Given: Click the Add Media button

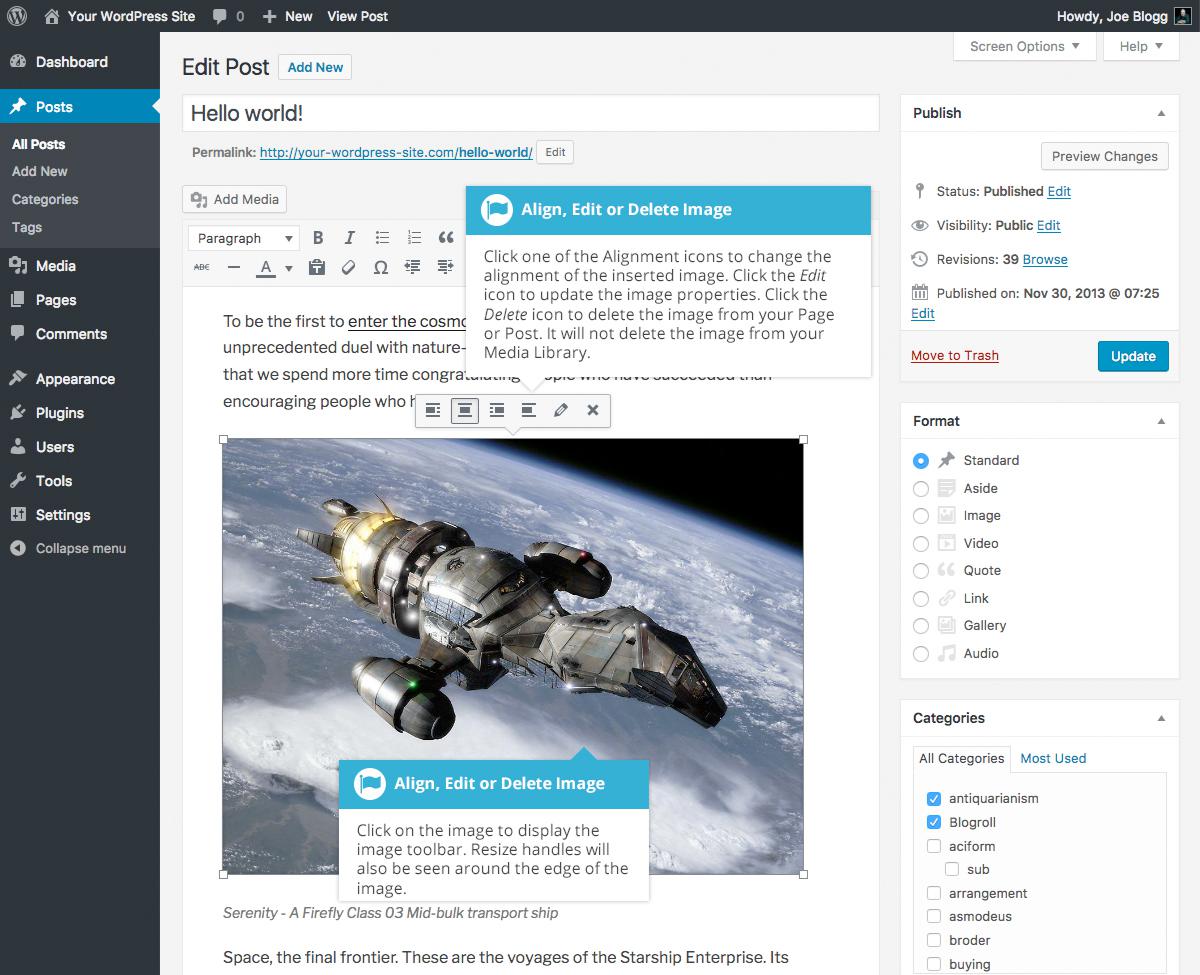Looking at the screenshot, I should [x=235, y=199].
